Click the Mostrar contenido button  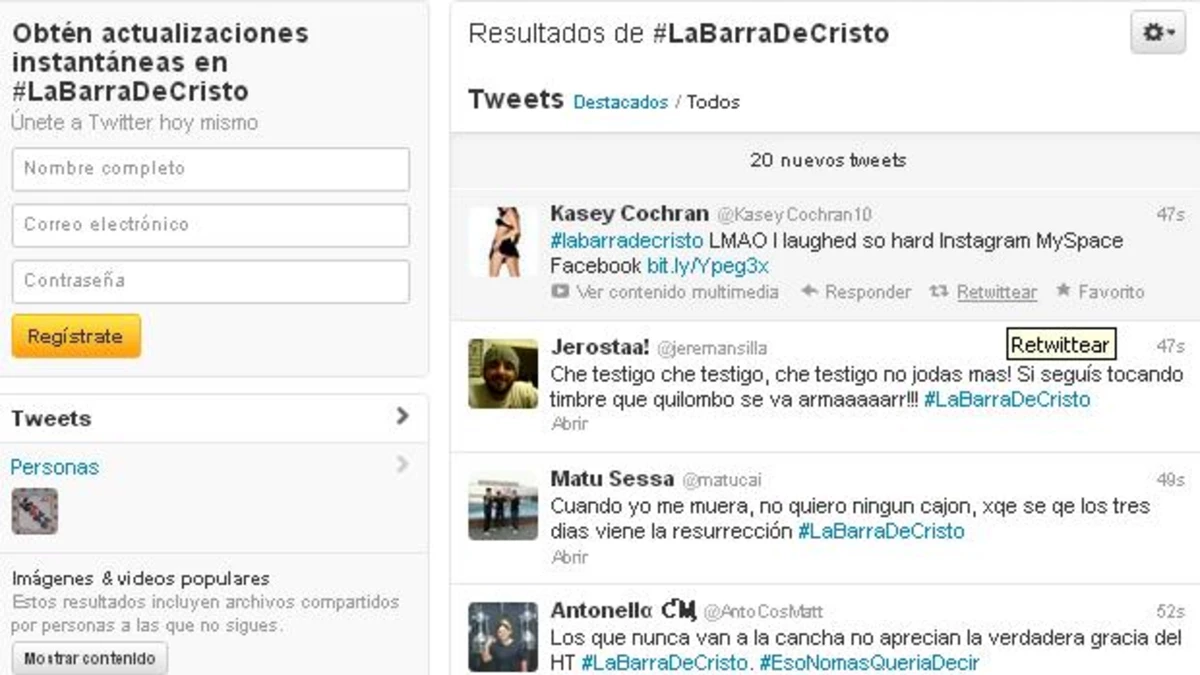pos(90,659)
